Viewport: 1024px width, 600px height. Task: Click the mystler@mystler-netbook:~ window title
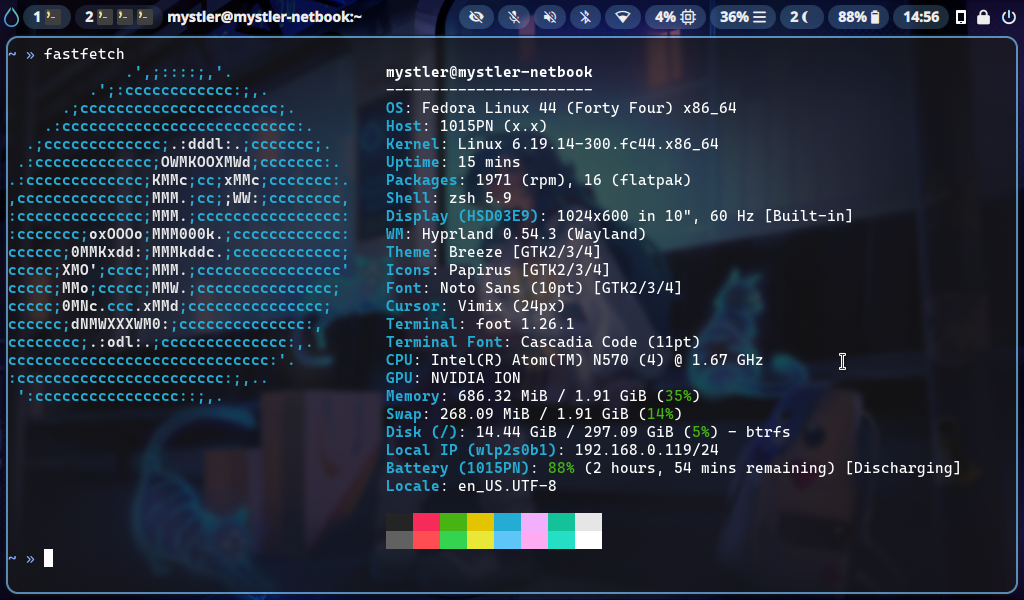point(264,17)
